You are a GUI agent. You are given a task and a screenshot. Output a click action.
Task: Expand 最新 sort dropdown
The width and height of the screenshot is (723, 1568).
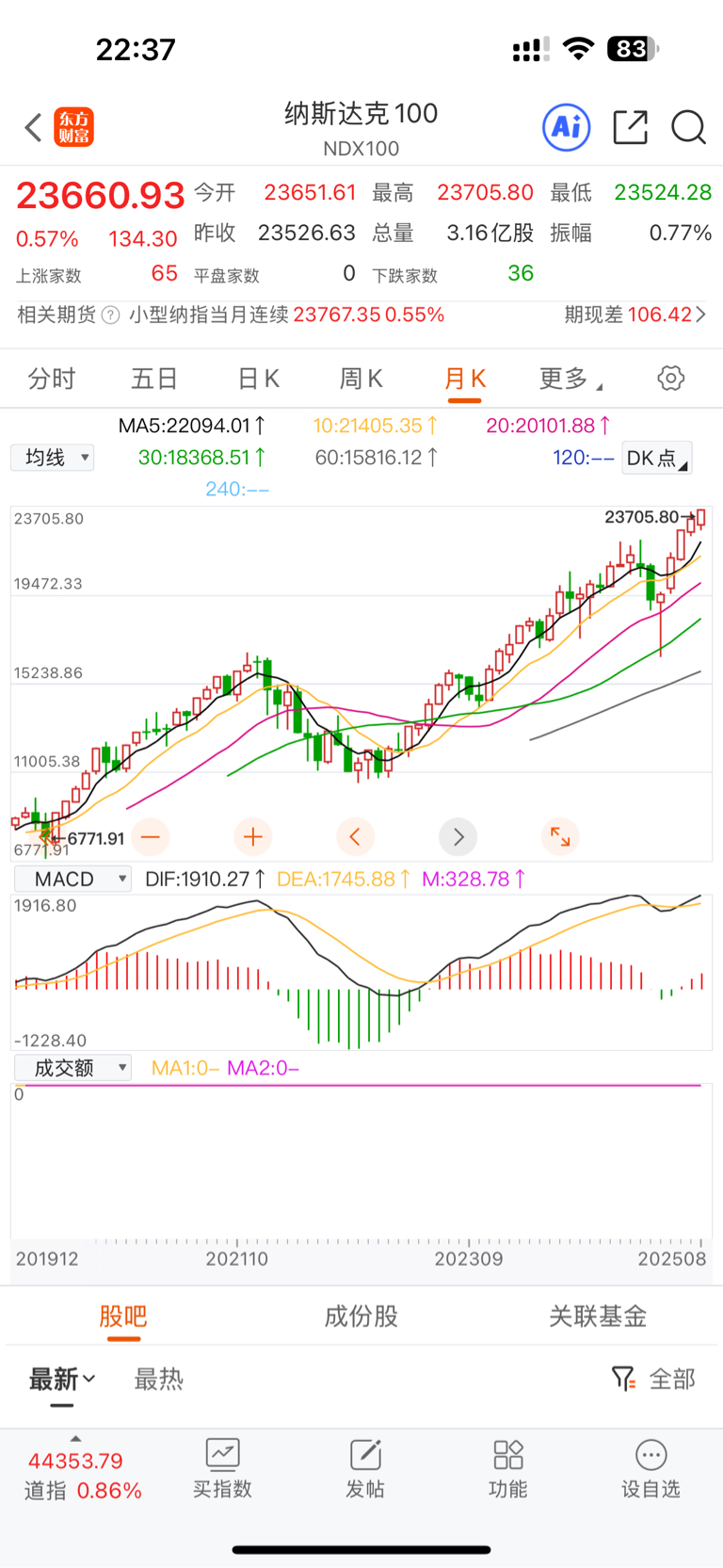pos(62,1380)
